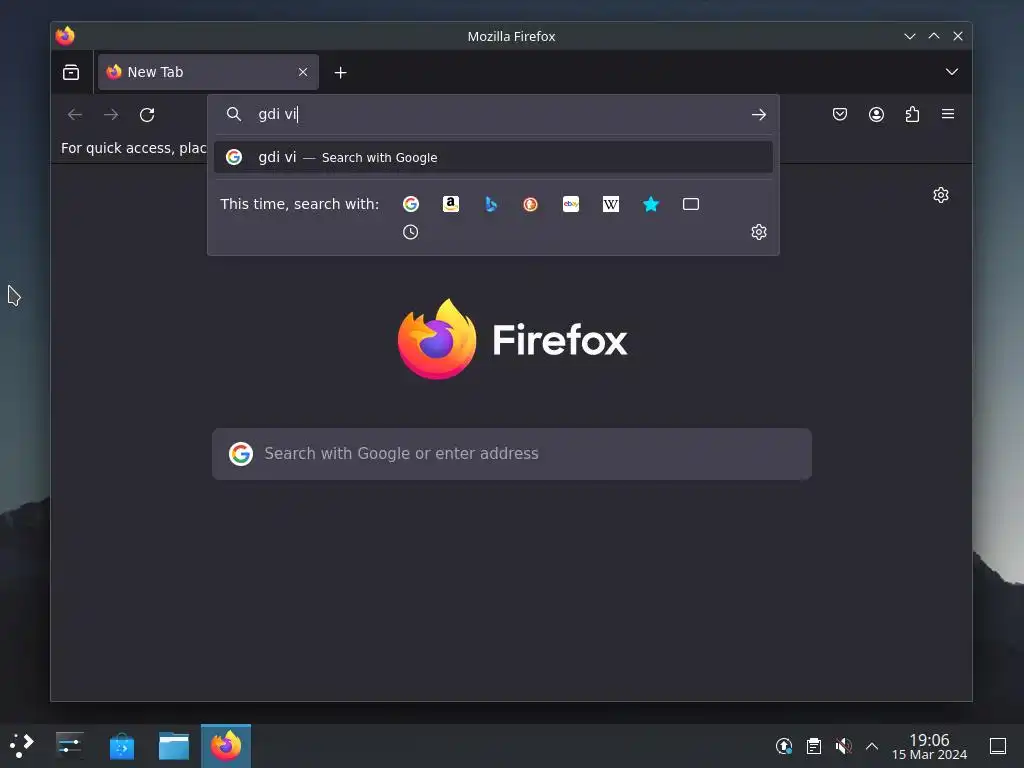This screenshot has width=1024, height=768.
Task: Search with Bing one-off engine icon
Action: [x=491, y=204]
